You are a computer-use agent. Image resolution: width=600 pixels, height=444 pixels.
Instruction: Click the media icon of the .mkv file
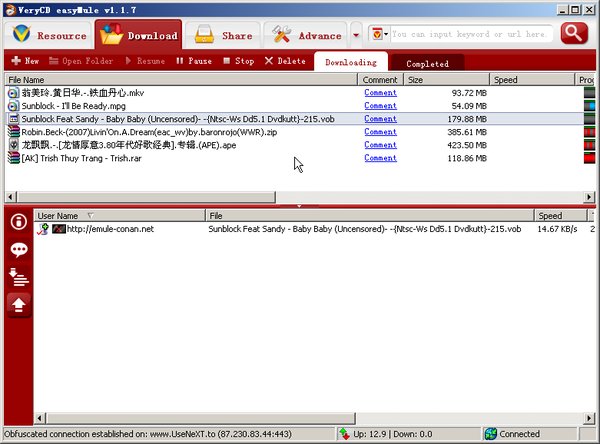pyautogui.click(x=13, y=93)
